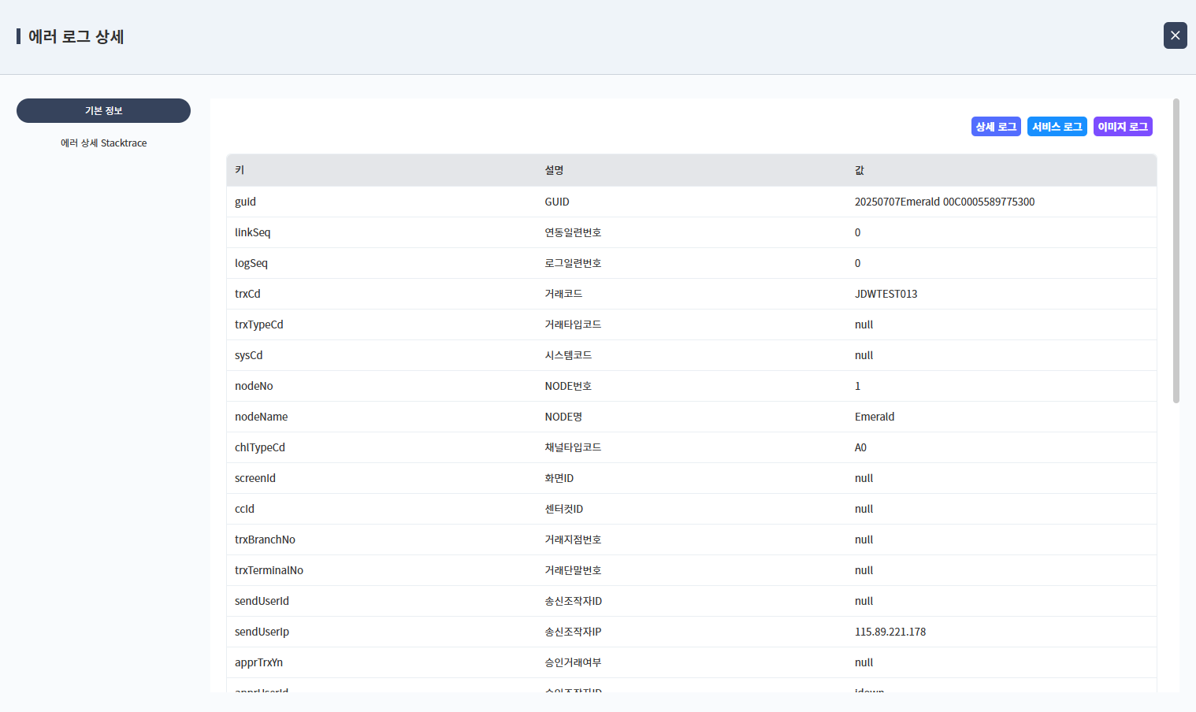Click the 값 column header
The image size is (1196, 712).
pyautogui.click(x=860, y=170)
